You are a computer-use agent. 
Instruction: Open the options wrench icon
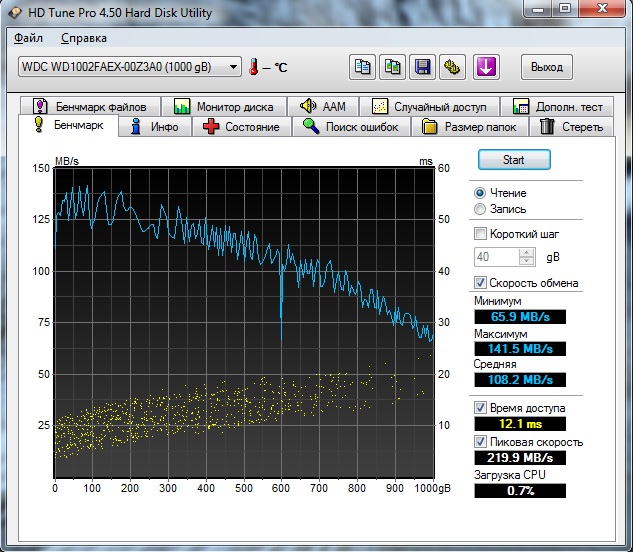click(x=453, y=67)
